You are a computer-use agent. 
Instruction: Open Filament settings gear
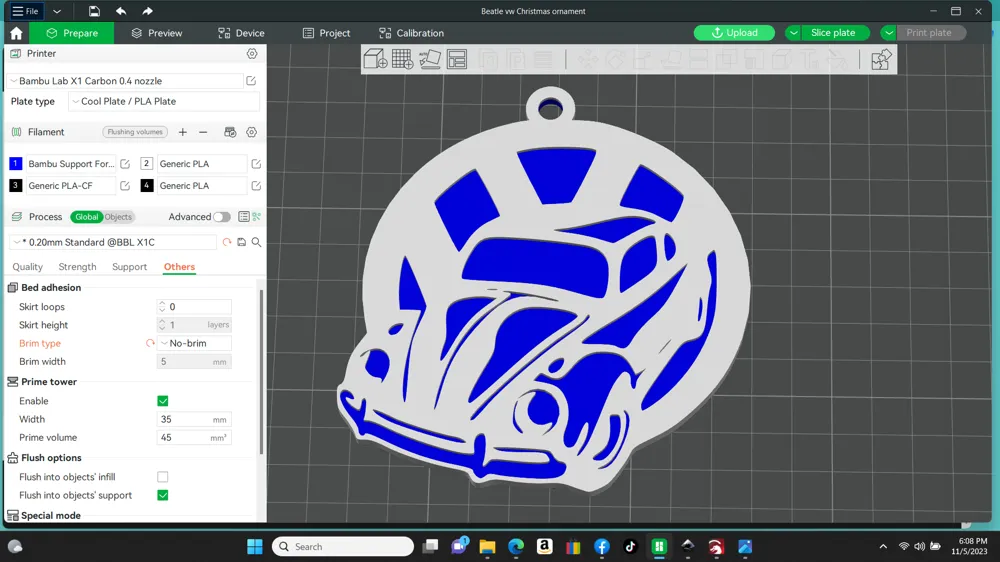click(252, 132)
